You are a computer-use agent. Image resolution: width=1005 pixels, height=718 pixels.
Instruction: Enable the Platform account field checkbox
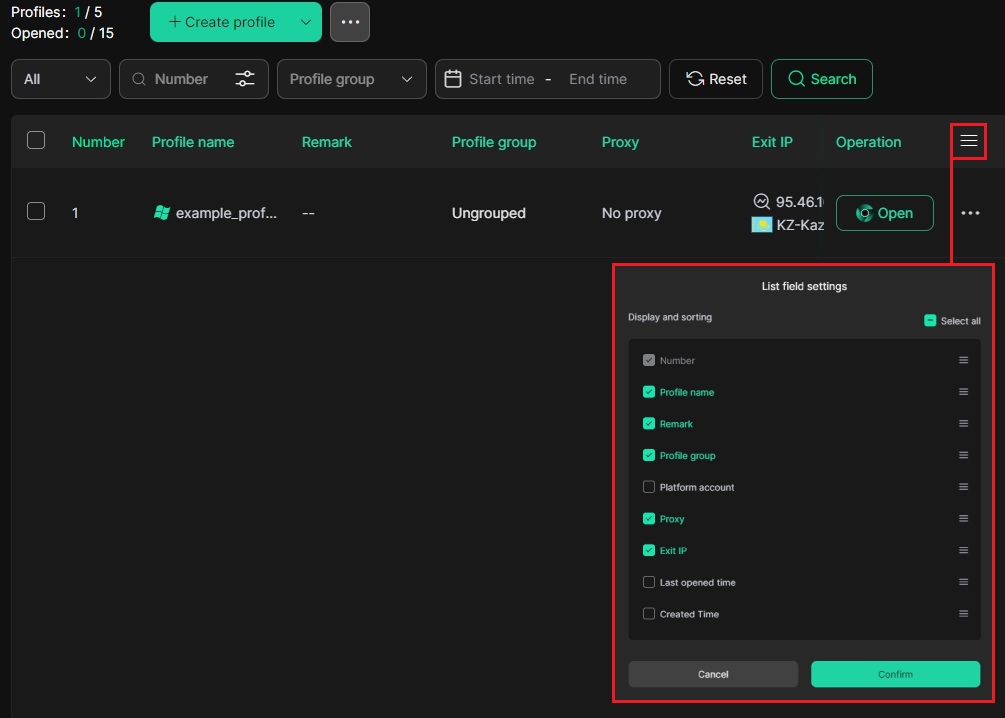(x=649, y=487)
